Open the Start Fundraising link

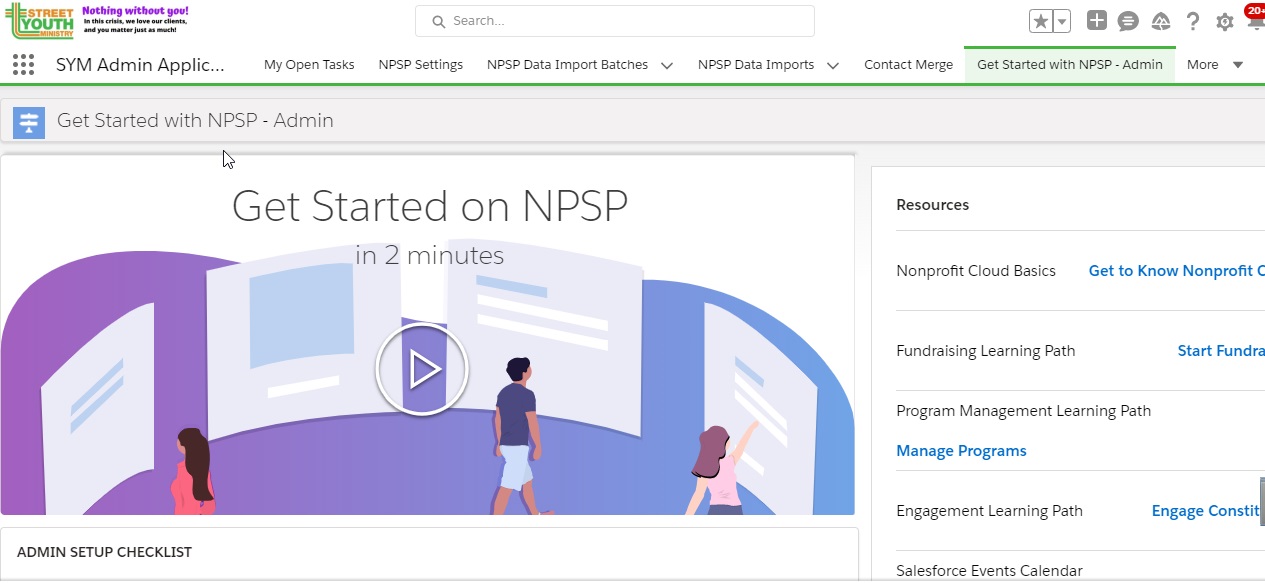click(x=1221, y=351)
